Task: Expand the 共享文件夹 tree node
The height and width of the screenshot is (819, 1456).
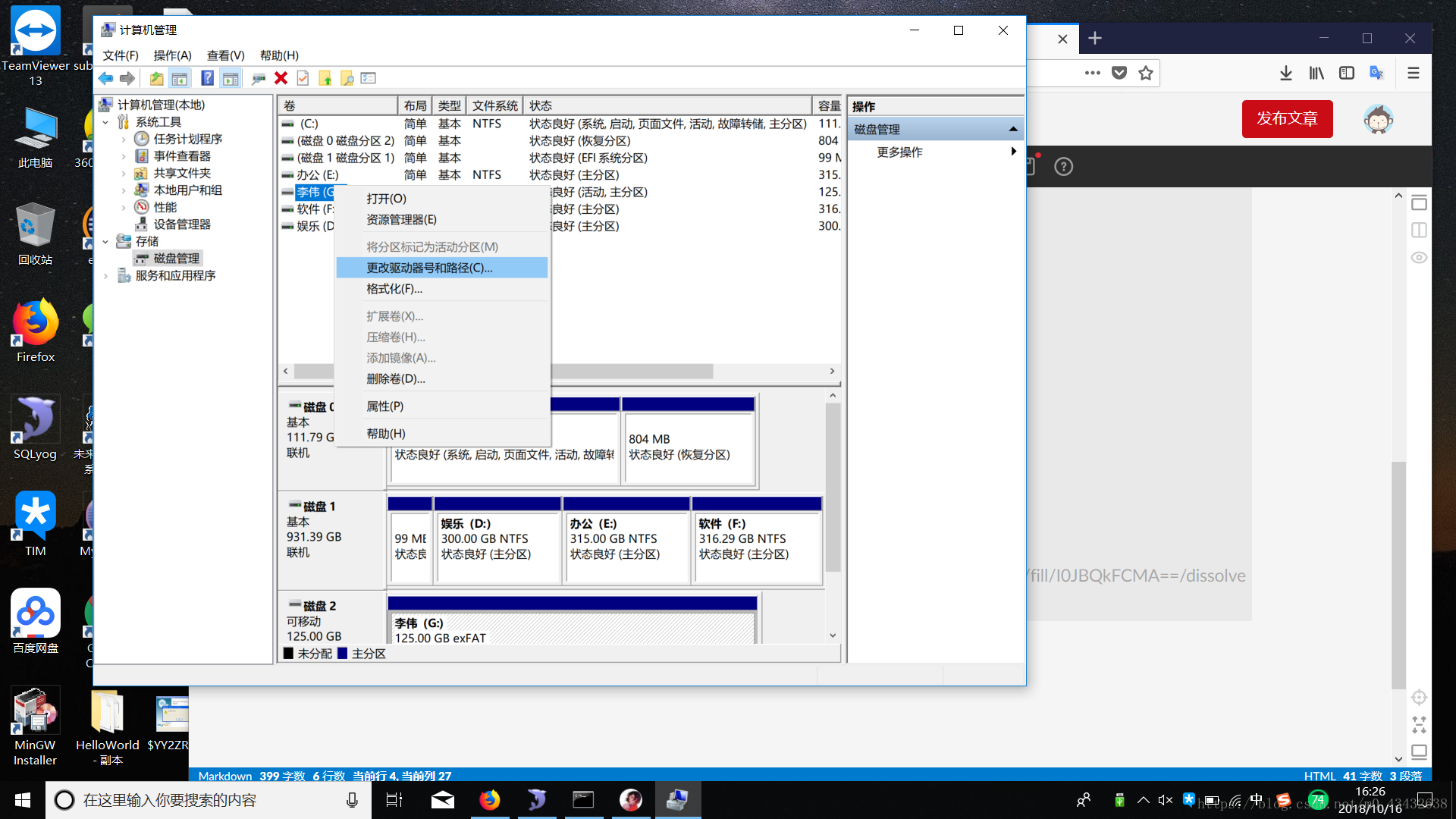Action: pyautogui.click(x=124, y=173)
